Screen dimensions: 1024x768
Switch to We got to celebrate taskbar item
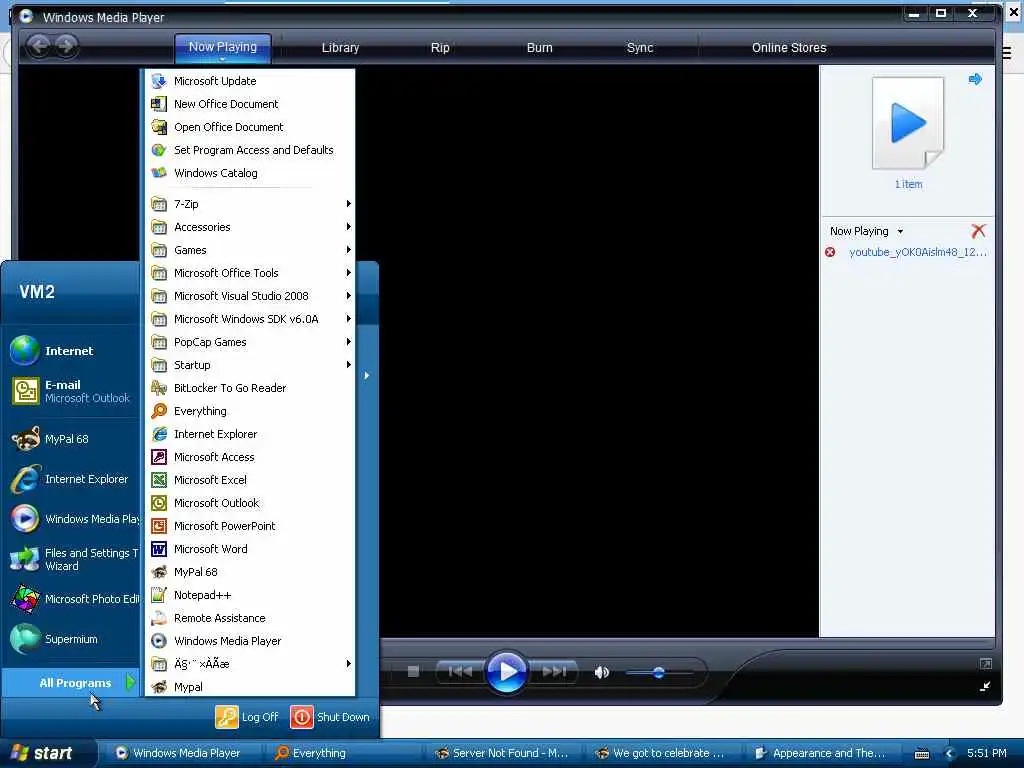(661, 753)
